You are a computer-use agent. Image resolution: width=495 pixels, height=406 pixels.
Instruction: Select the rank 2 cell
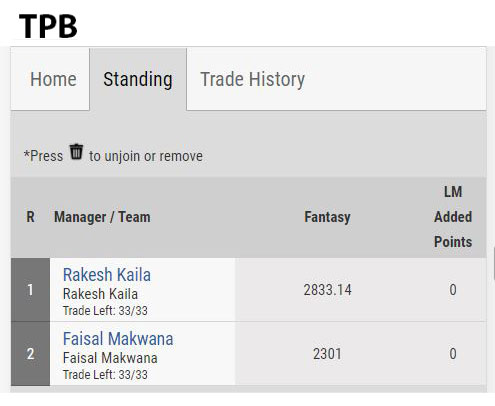click(30, 354)
